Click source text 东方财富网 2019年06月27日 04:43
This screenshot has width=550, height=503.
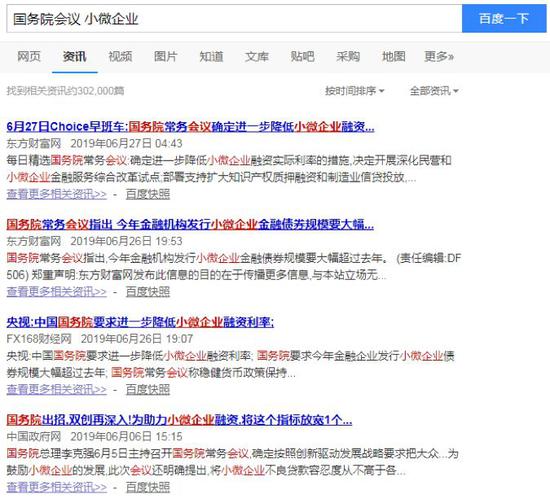pos(94,143)
